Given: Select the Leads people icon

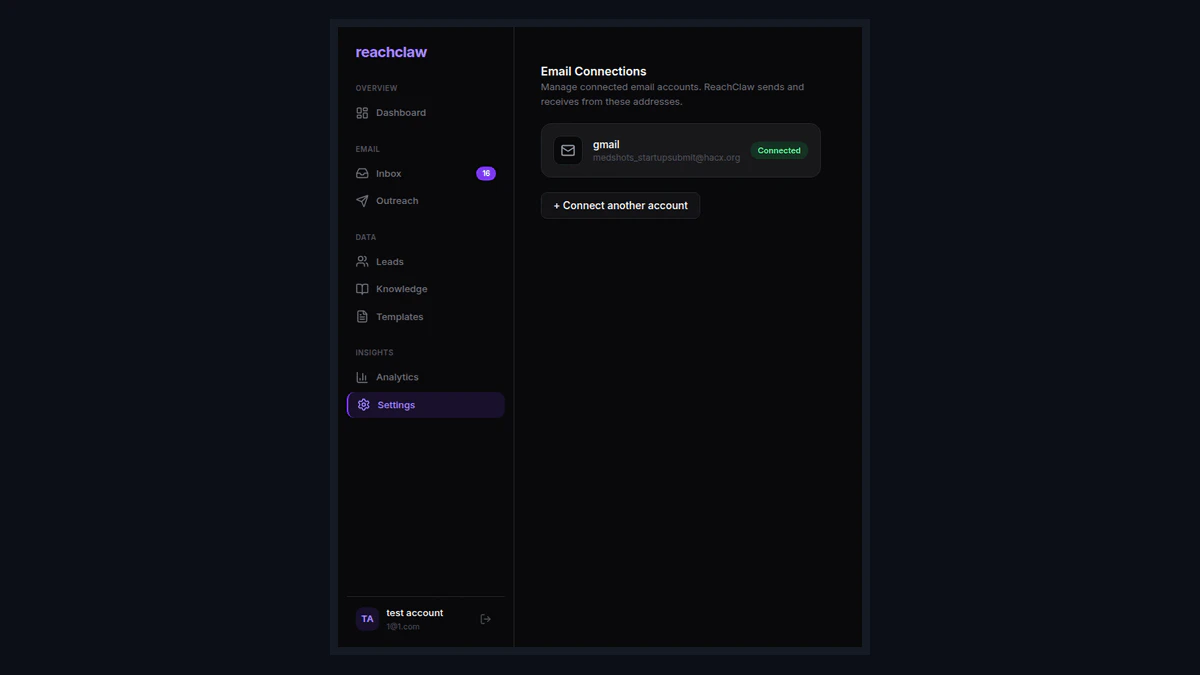Looking at the screenshot, I should (x=361, y=261).
